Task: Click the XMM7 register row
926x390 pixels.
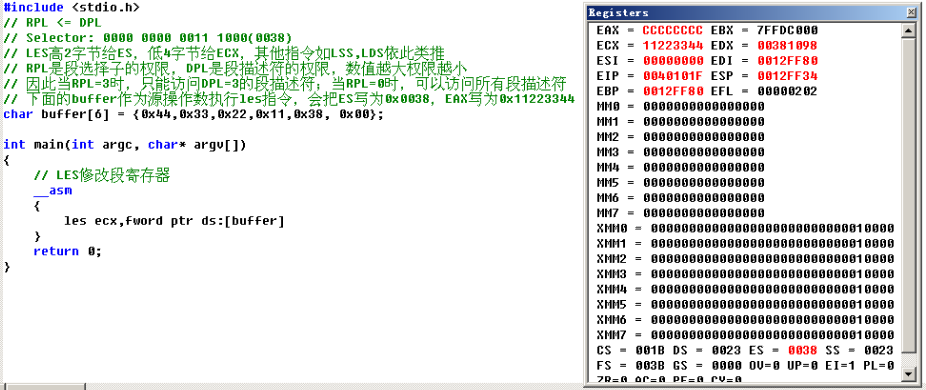Action: pyautogui.click(x=745, y=335)
